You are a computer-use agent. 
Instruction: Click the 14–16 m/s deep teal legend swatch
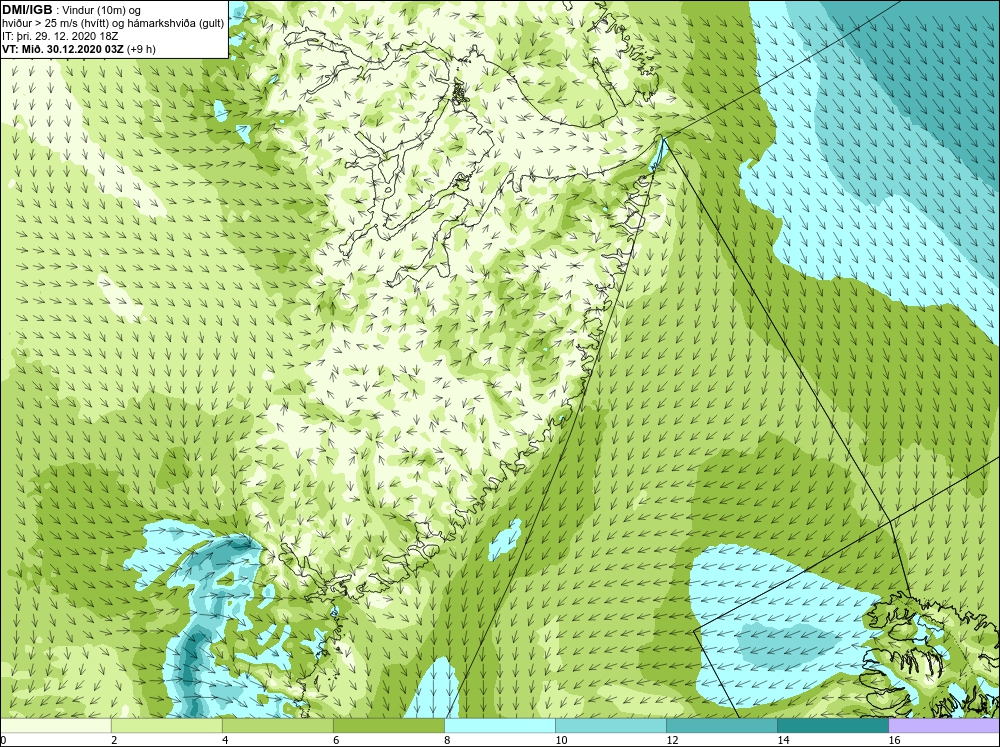click(x=833, y=725)
